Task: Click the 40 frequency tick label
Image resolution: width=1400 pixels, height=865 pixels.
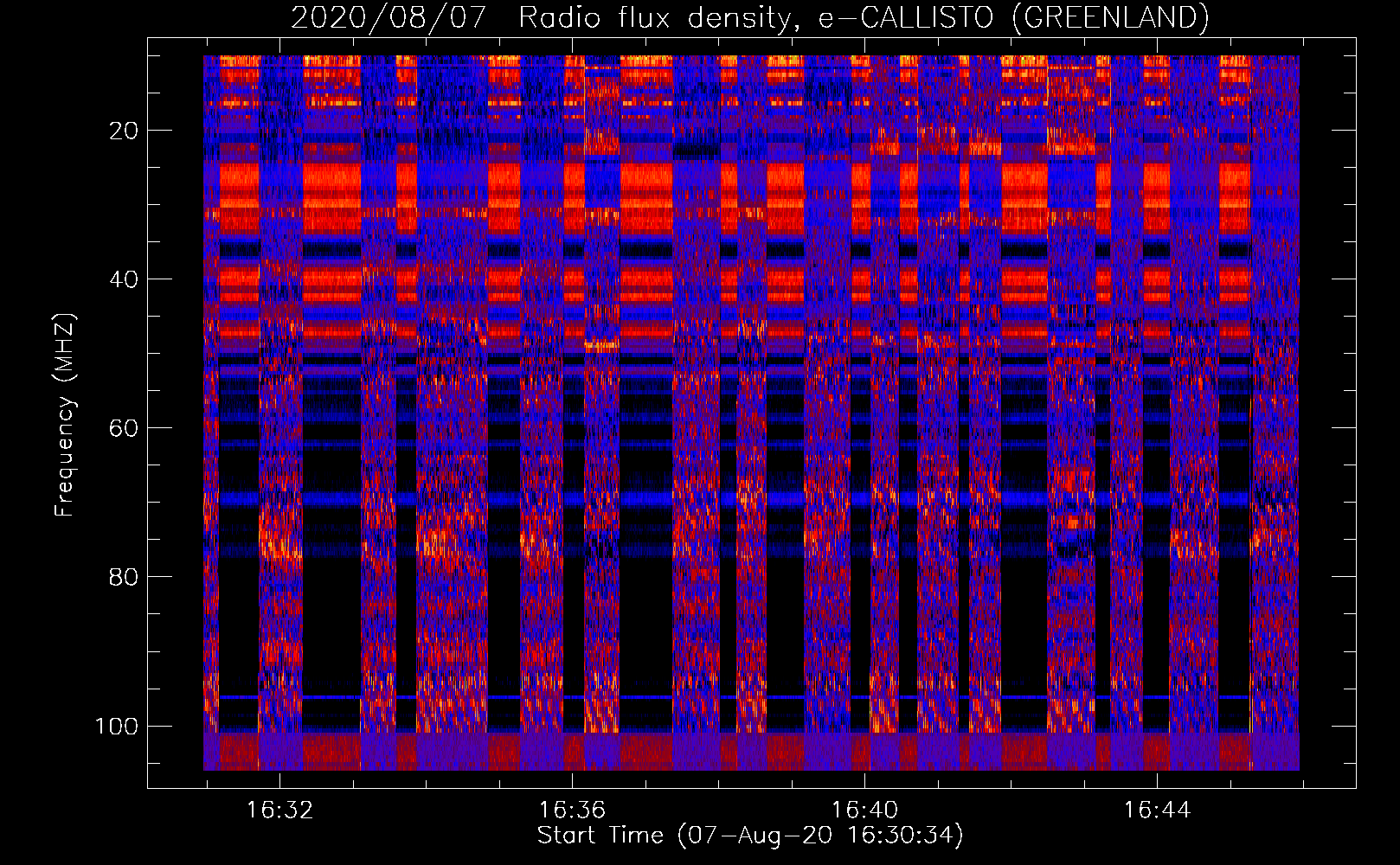Action: click(124, 279)
